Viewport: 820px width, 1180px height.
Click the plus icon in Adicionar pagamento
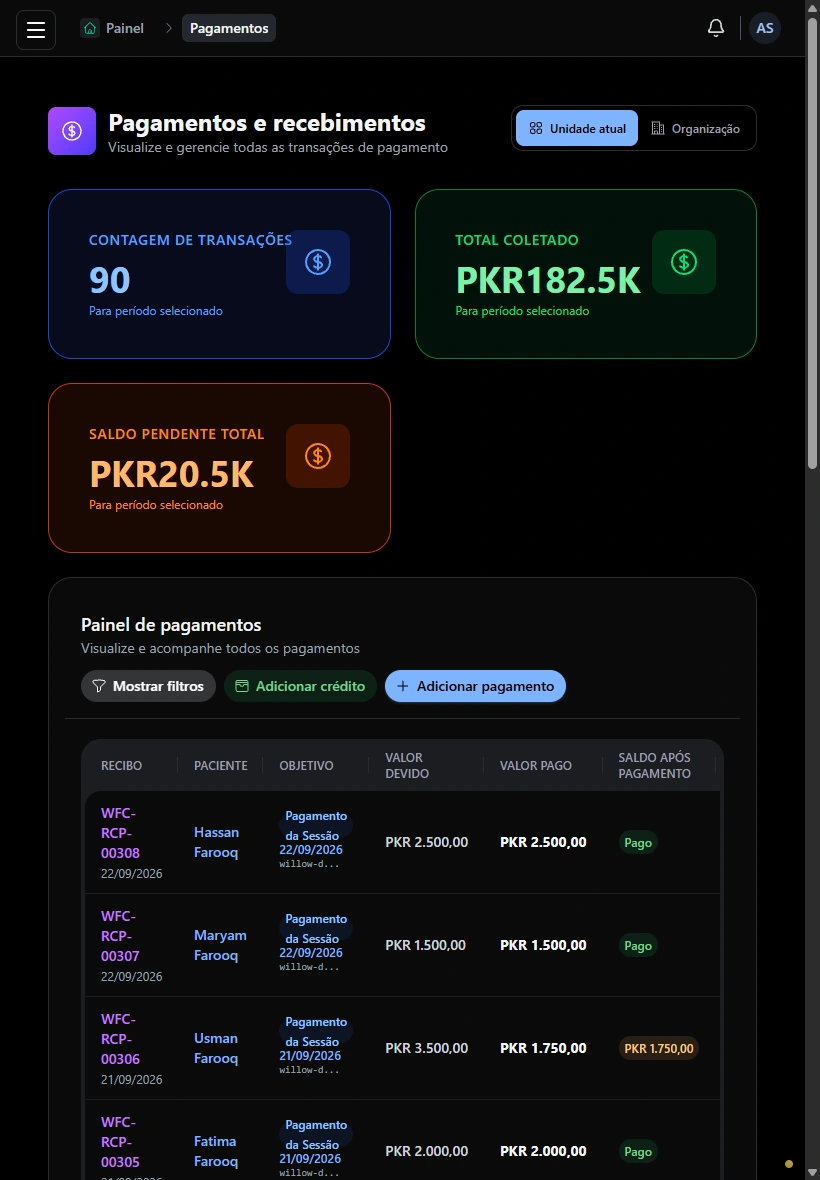click(402, 686)
